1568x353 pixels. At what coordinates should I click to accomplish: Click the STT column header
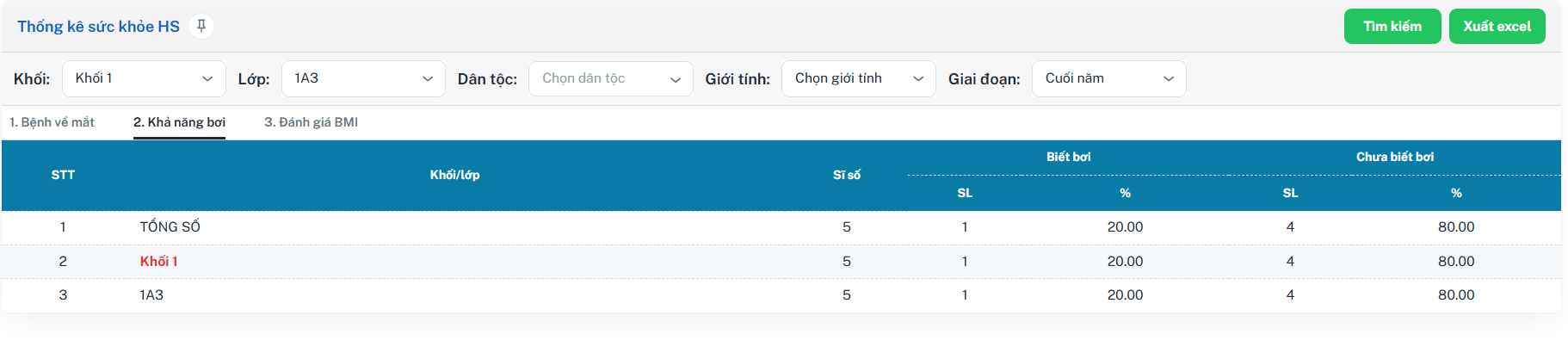63,175
